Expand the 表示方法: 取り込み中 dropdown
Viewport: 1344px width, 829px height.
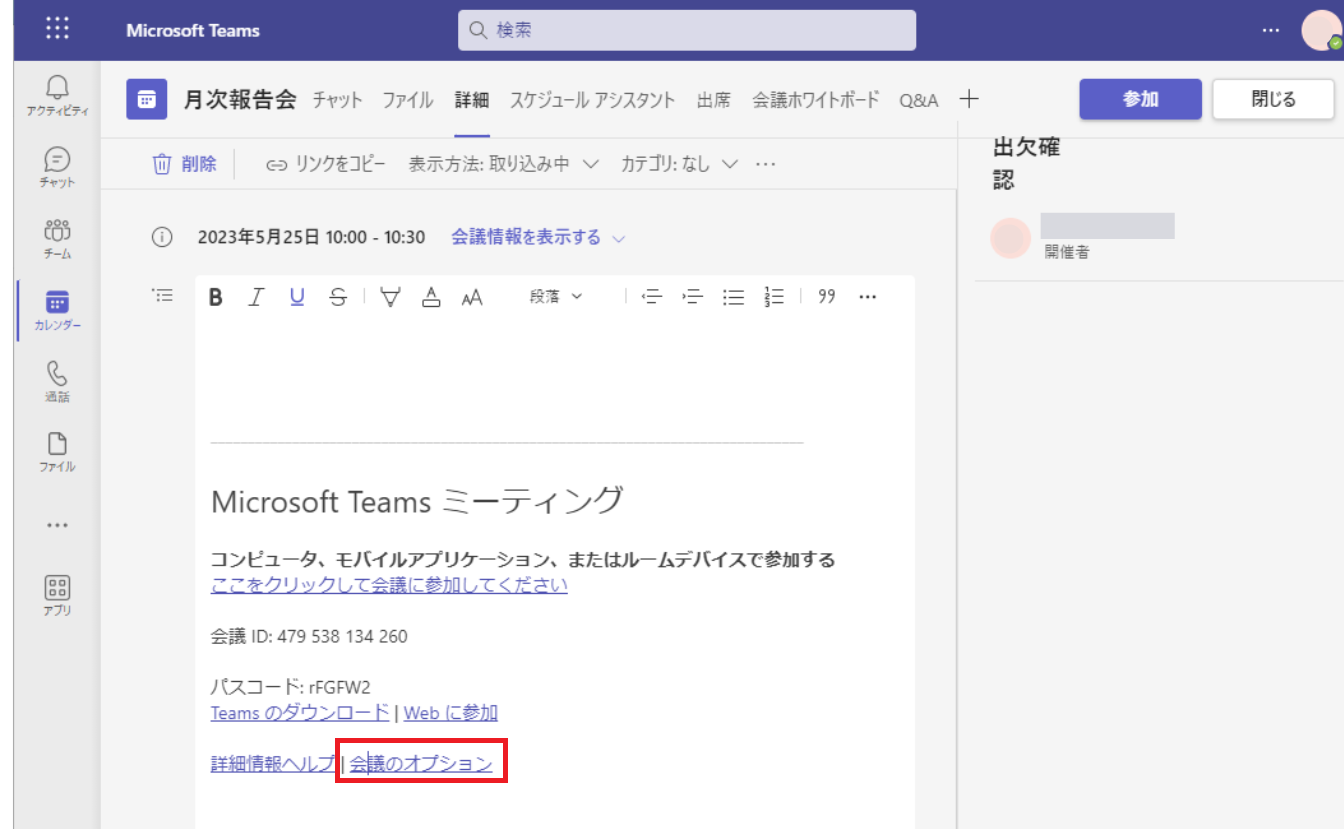[503, 164]
